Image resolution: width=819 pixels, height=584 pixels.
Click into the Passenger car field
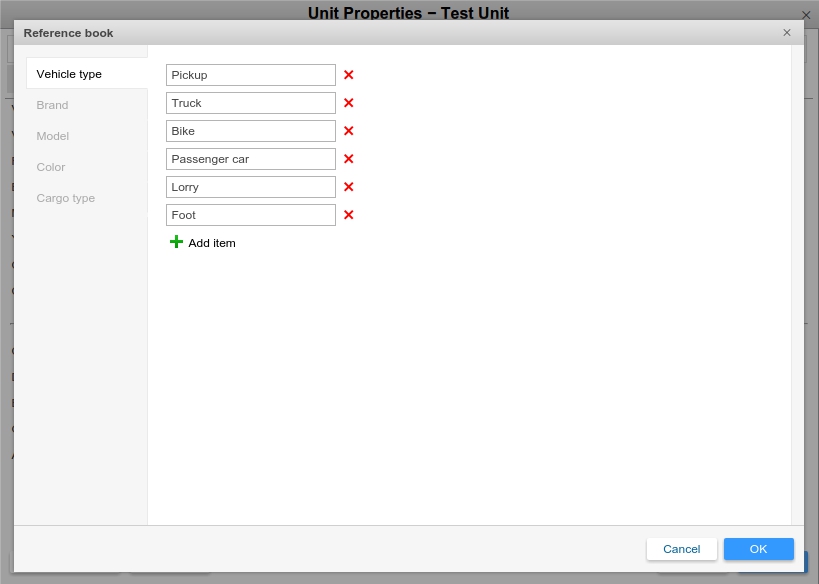250,159
